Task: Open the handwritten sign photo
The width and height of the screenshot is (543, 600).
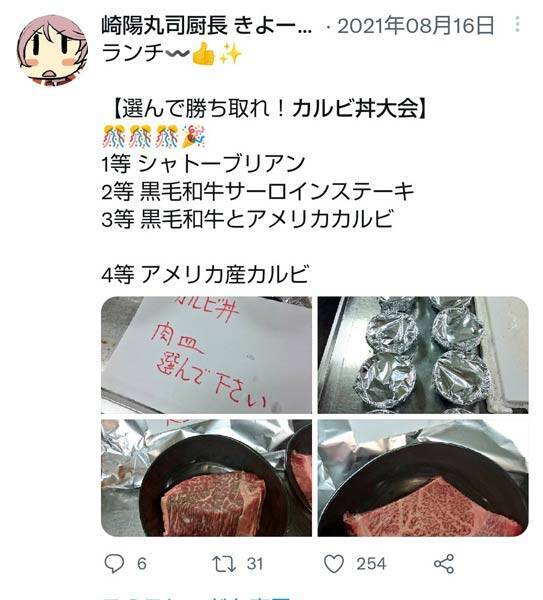Action: [x=206, y=355]
